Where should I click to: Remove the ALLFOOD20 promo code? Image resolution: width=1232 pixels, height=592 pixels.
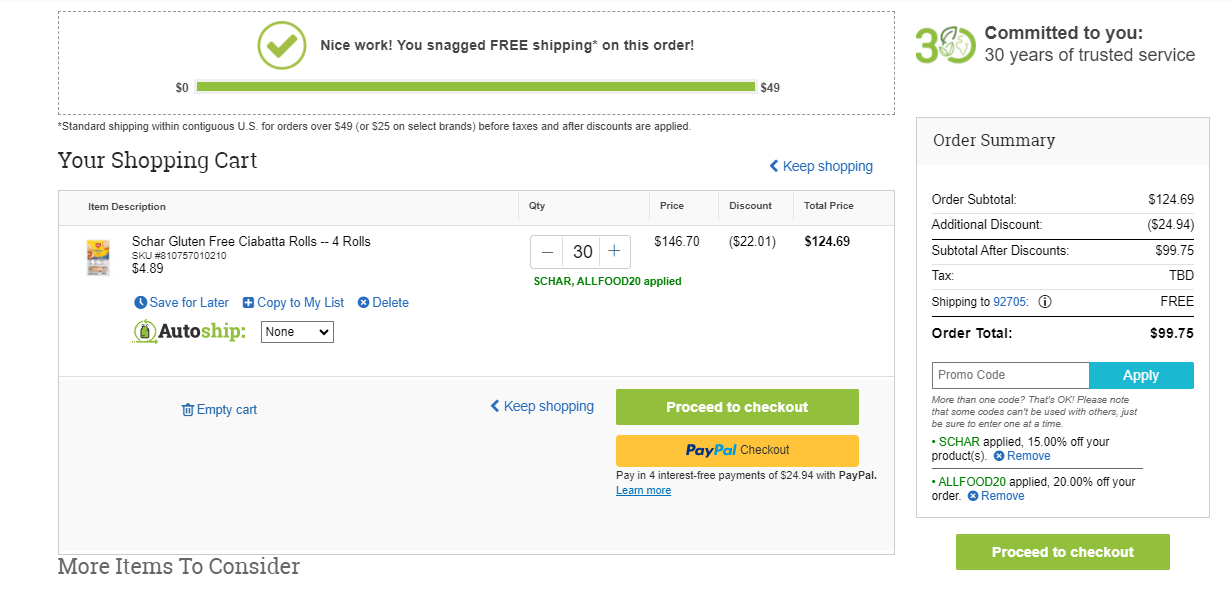[x=995, y=496]
